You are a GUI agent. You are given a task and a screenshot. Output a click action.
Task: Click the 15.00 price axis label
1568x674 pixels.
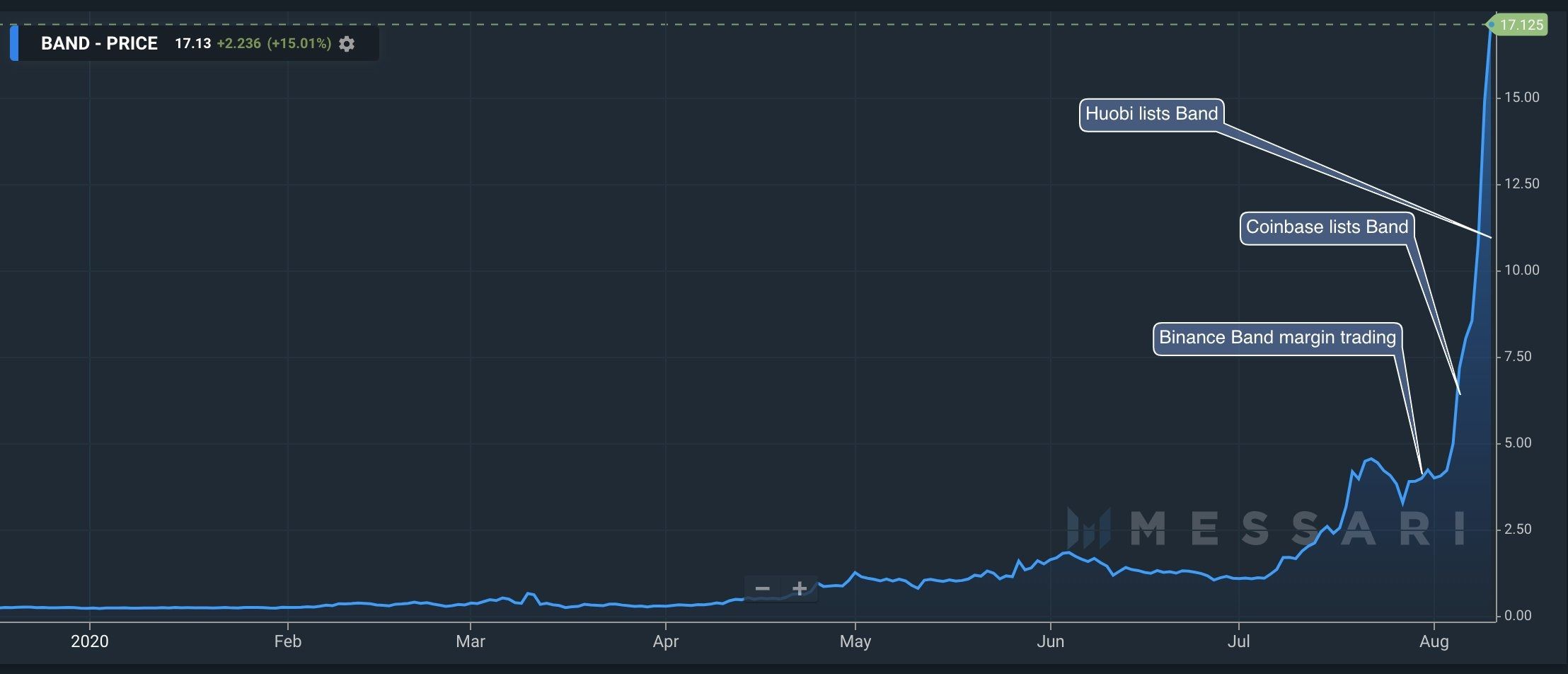pos(1521,97)
